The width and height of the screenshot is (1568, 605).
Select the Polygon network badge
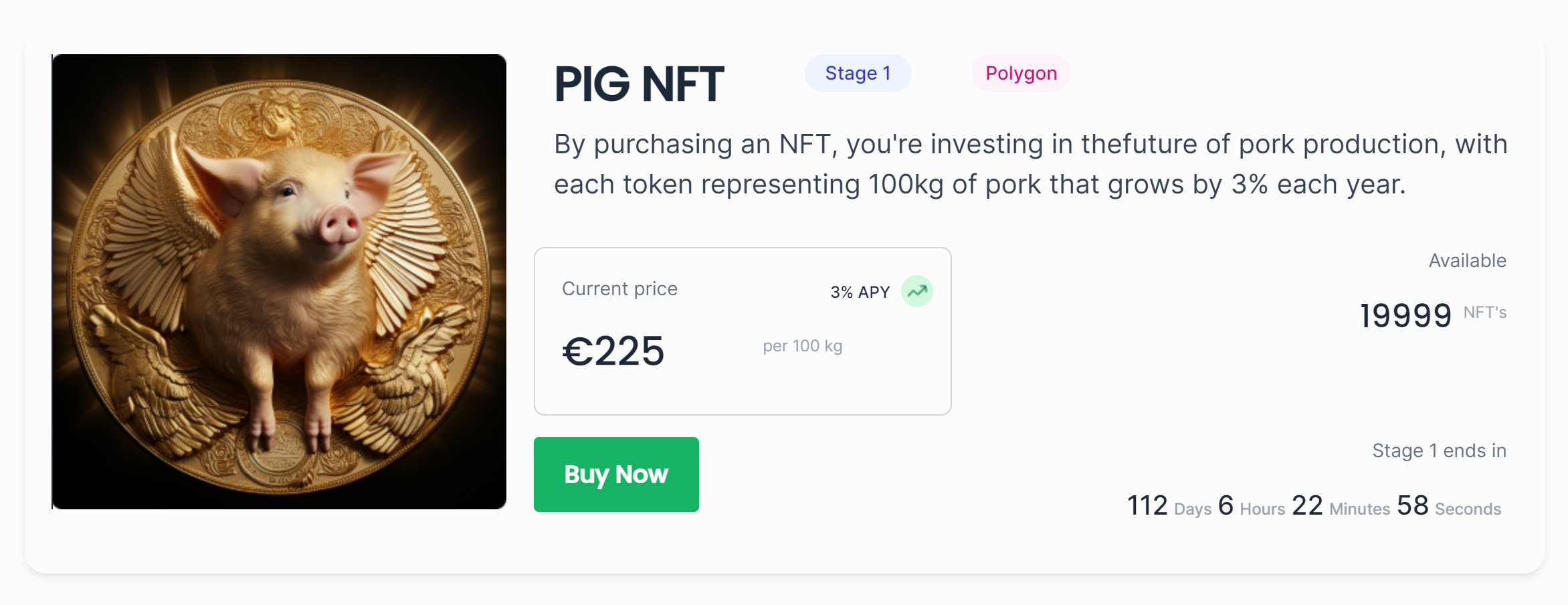click(x=1021, y=73)
